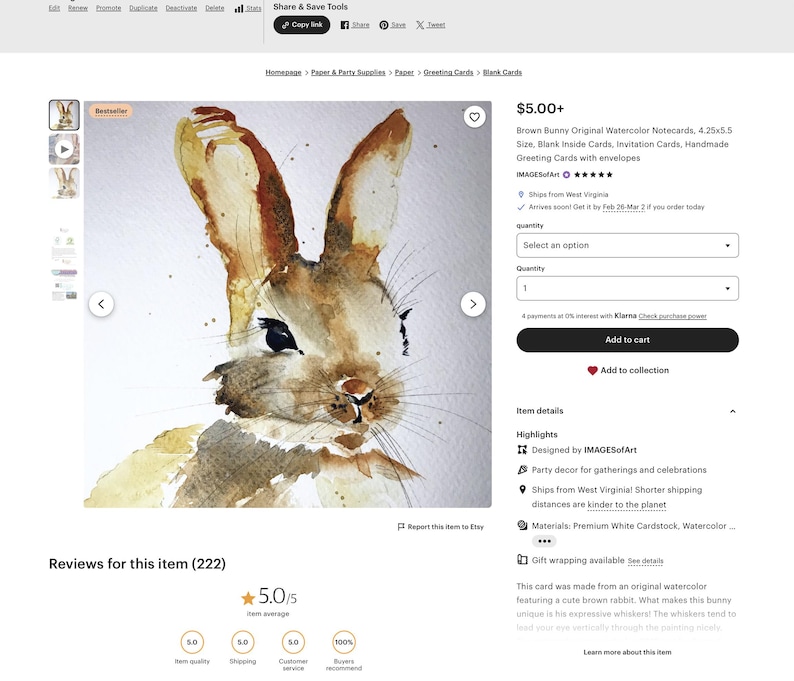Tweet this listing via X icon
794x681 pixels.
pos(430,25)
